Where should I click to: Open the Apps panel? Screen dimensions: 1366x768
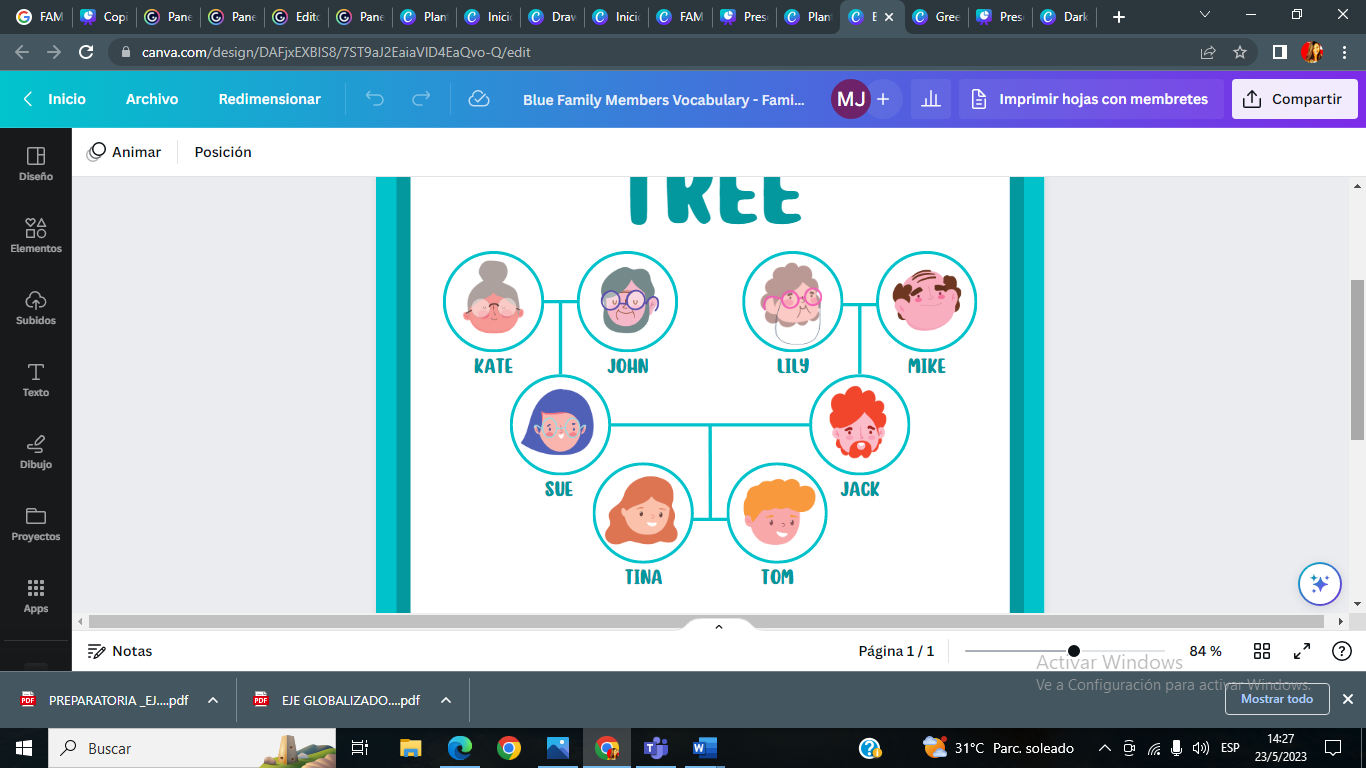(x=36, y=596)
